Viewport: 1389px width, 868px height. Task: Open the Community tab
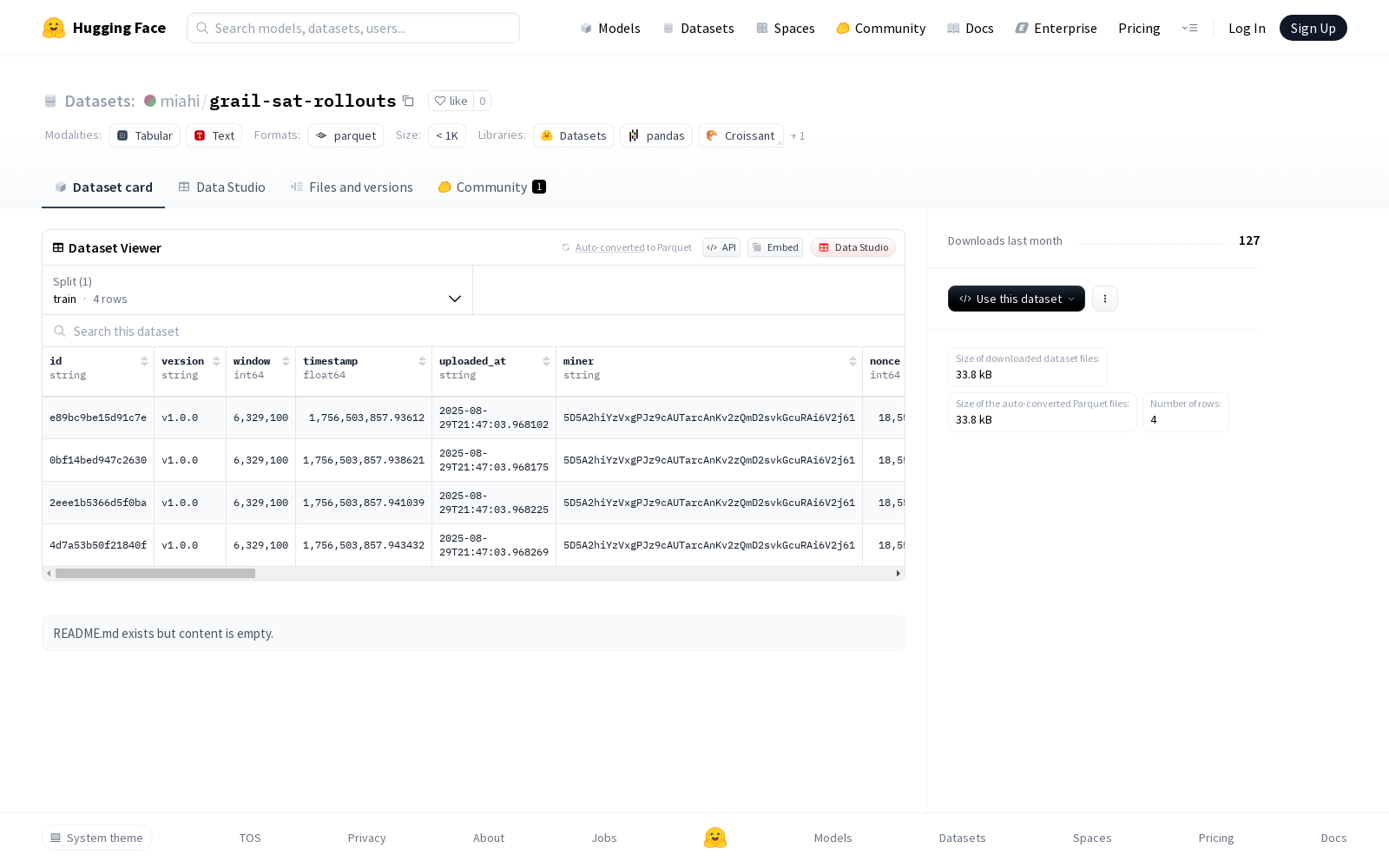491,187
